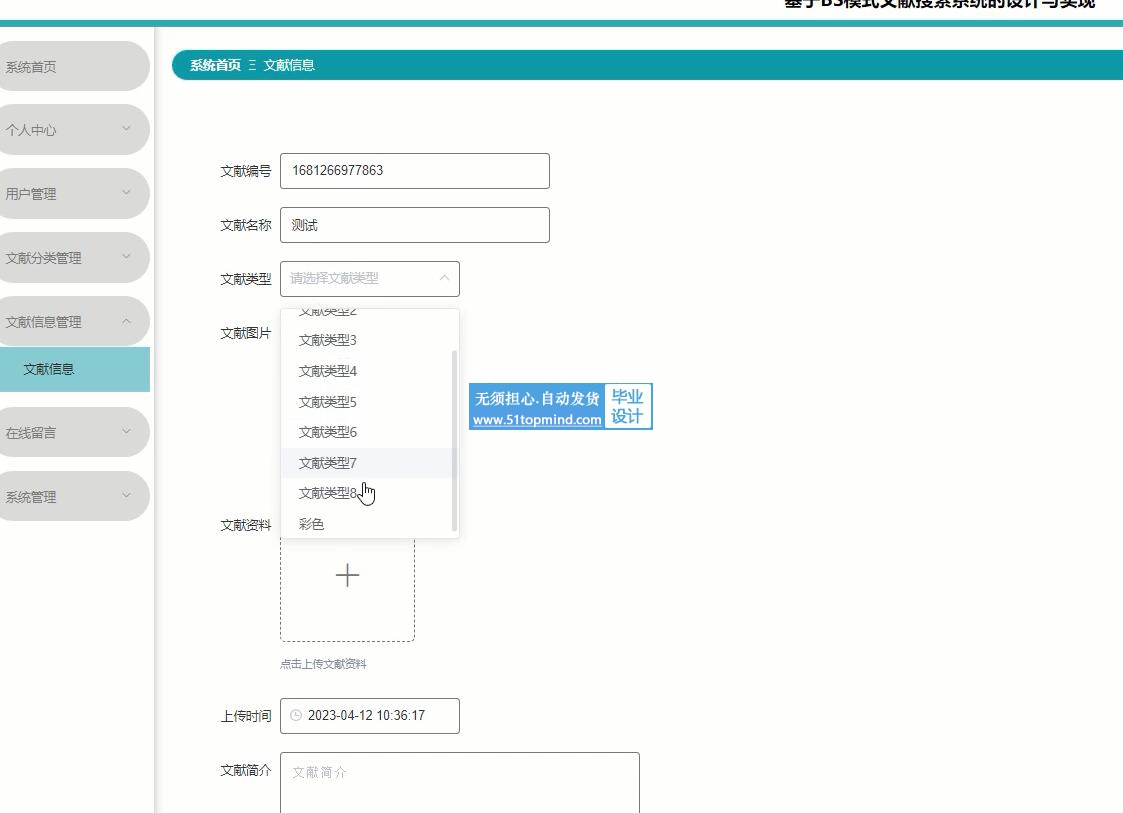1123x813 pixels.
Task: Expand the 在线留言 sidebar menu
Action: coord(126,432)
